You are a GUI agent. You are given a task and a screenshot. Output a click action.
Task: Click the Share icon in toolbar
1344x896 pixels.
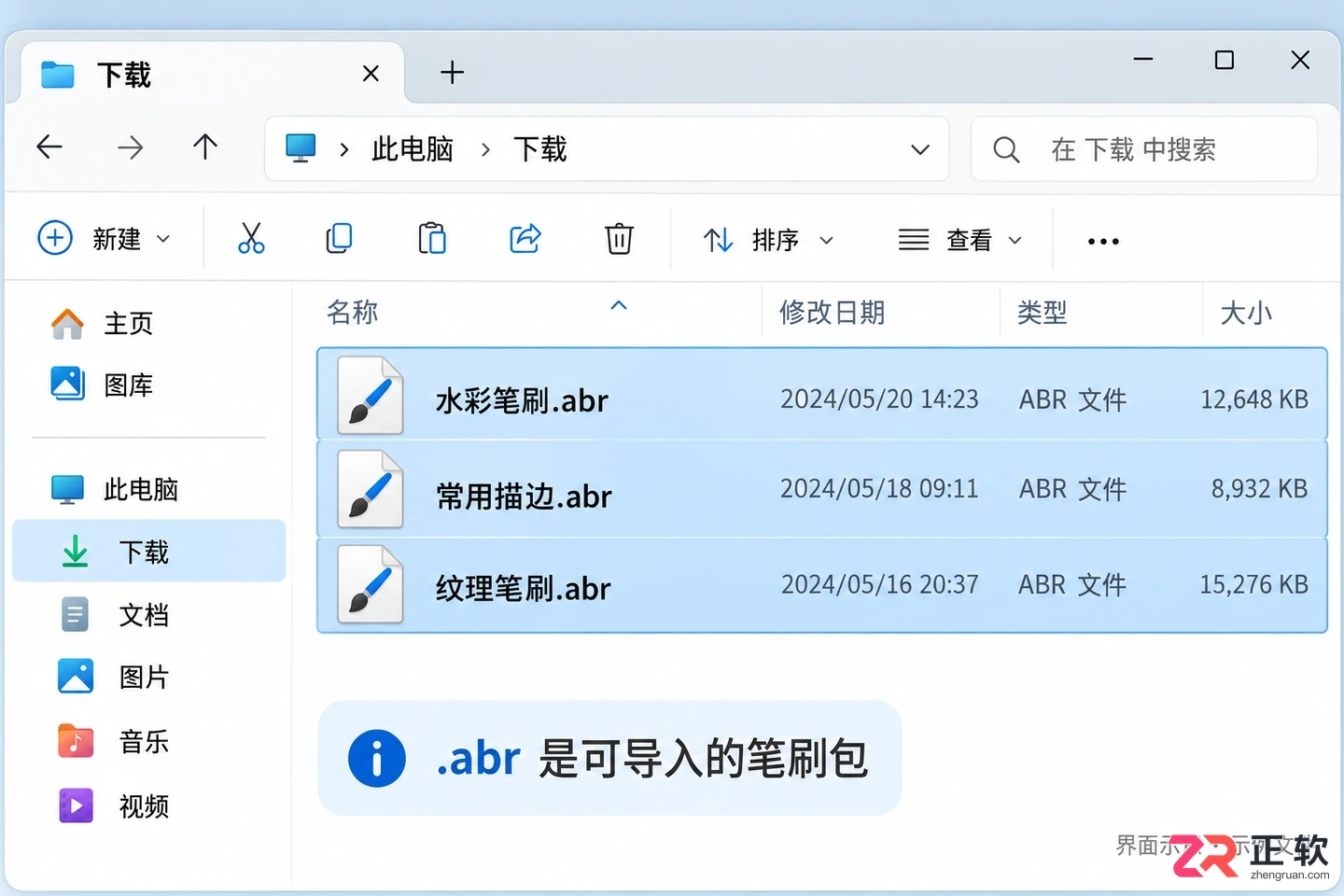[x=525, y=239]
